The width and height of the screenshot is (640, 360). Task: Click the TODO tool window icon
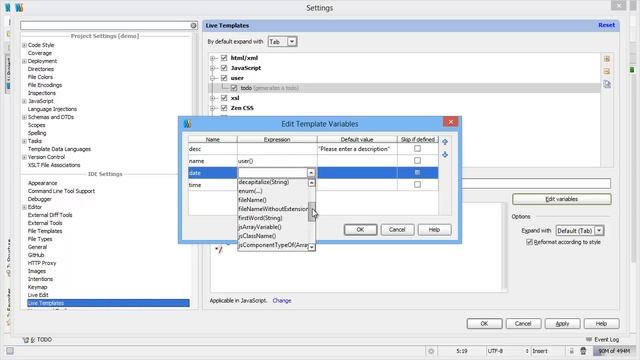[x=26, y=340]
